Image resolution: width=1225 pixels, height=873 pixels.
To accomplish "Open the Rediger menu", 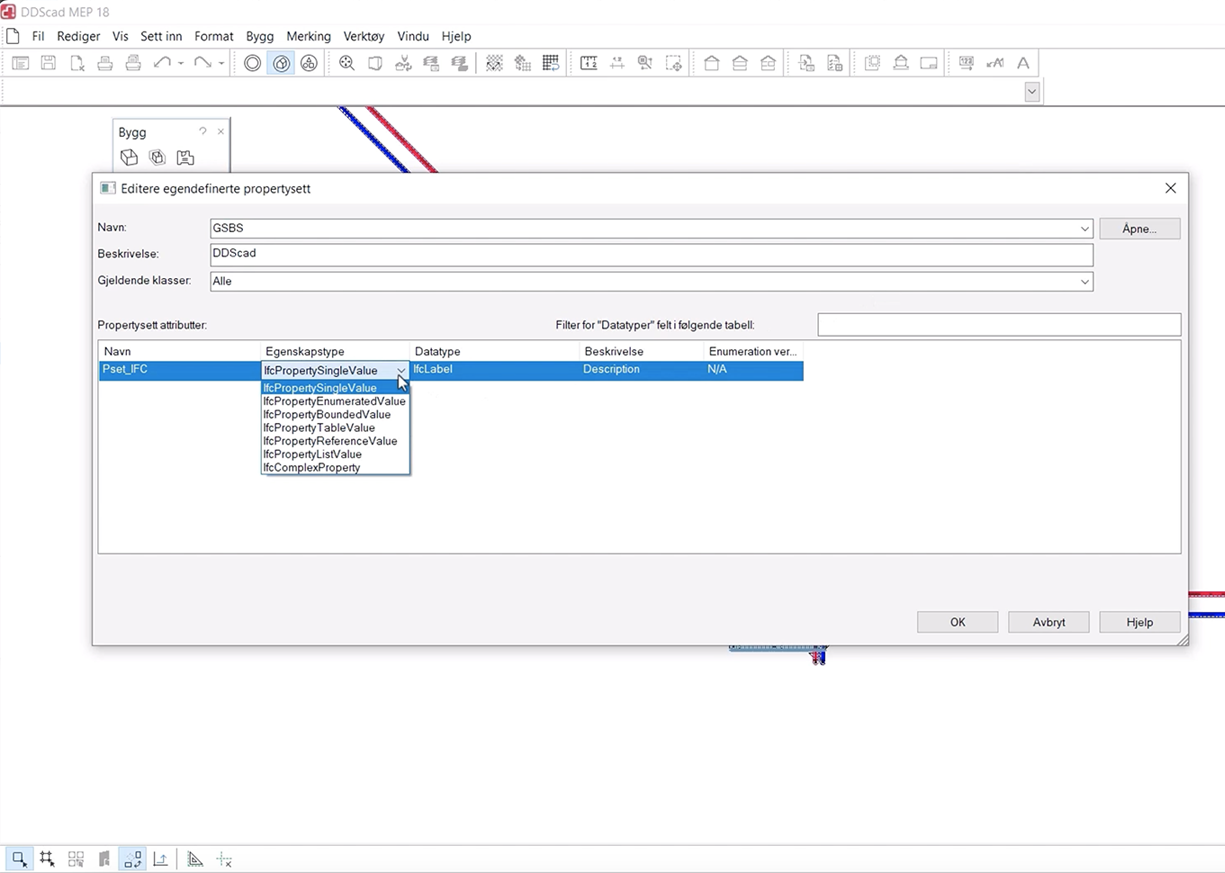I will coord(78,36).
